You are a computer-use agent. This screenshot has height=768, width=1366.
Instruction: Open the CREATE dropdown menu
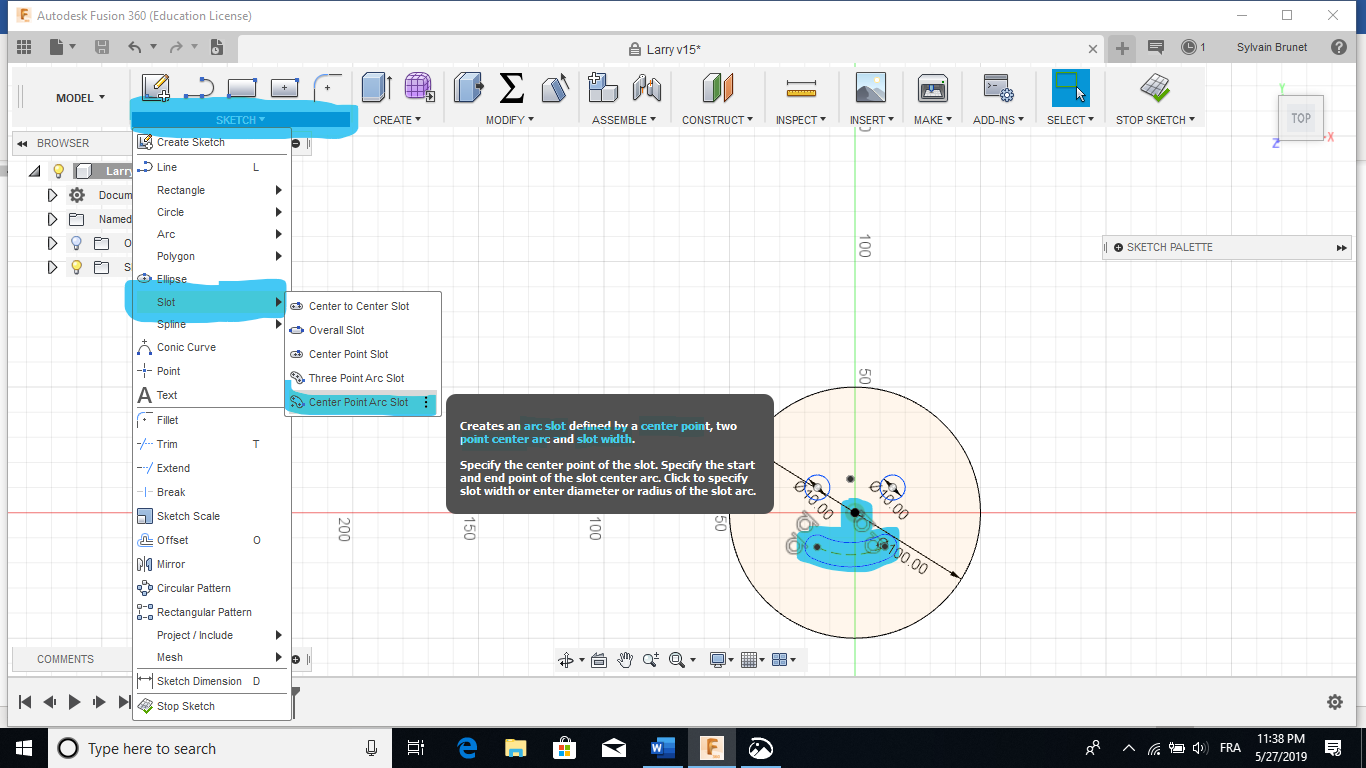click(396, 120)
